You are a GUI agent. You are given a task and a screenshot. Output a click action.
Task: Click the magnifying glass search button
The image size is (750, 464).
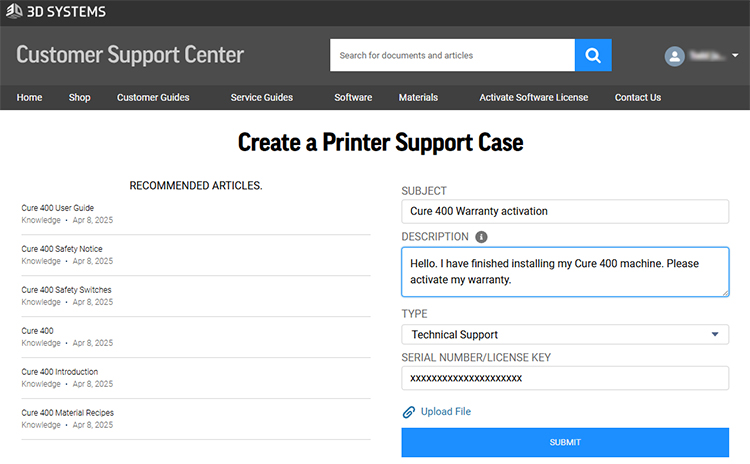click(592, 55)
